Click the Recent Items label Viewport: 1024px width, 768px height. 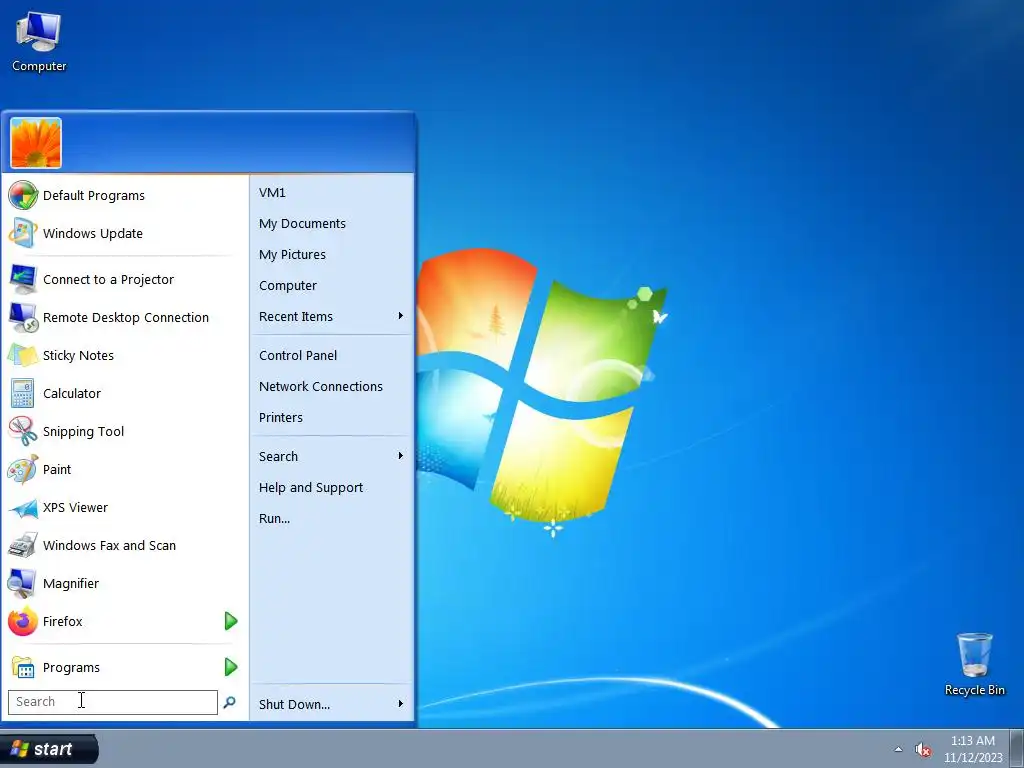point(296,316)
